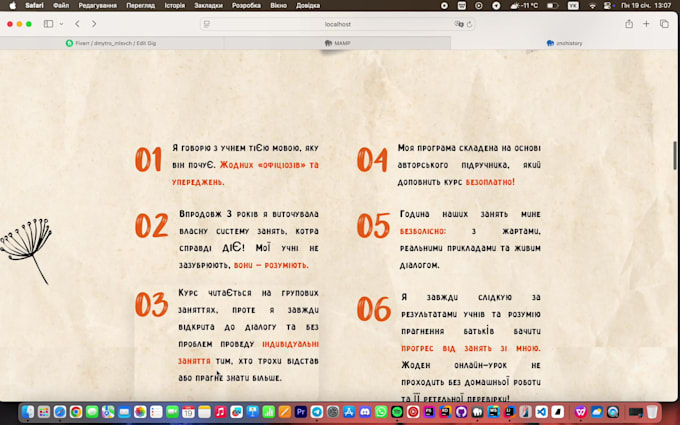Open Spotify from the Dock
Image resolution: width=680 pixels, height=425 pixels.
coord(397,412)
